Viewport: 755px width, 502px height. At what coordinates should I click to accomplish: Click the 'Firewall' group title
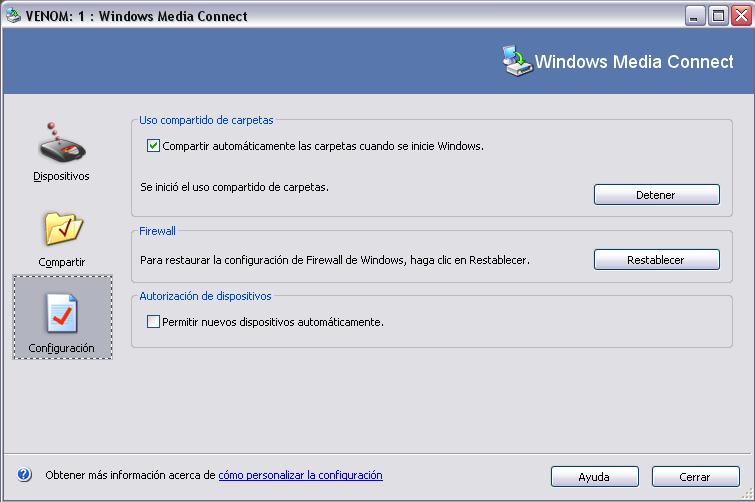coord(157,231)
